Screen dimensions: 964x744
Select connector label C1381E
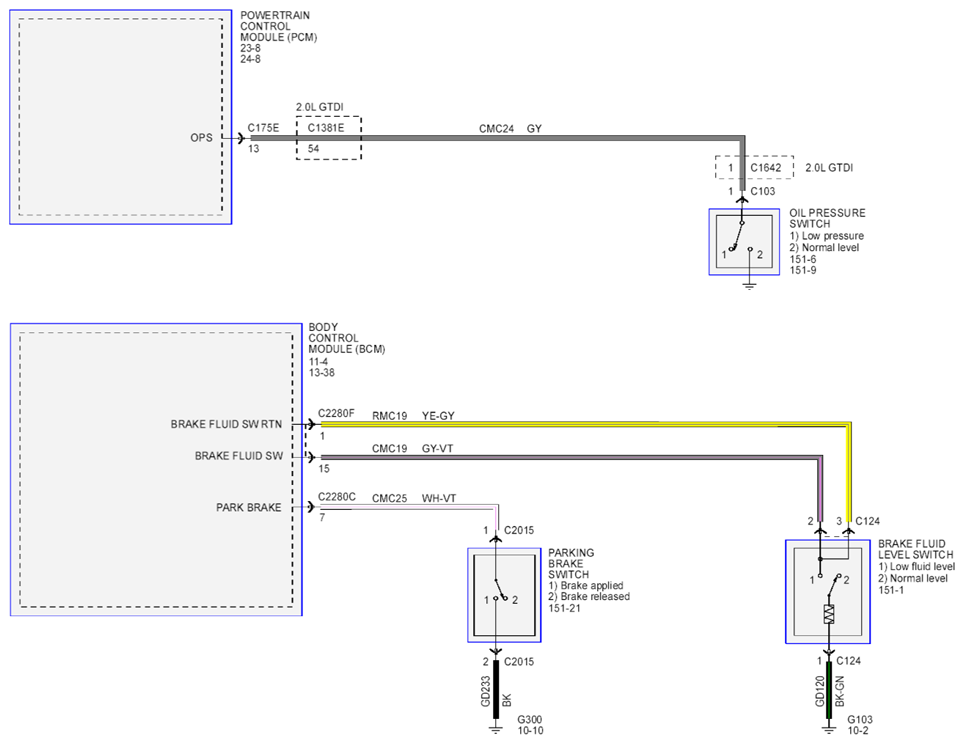tap(326, 128)
